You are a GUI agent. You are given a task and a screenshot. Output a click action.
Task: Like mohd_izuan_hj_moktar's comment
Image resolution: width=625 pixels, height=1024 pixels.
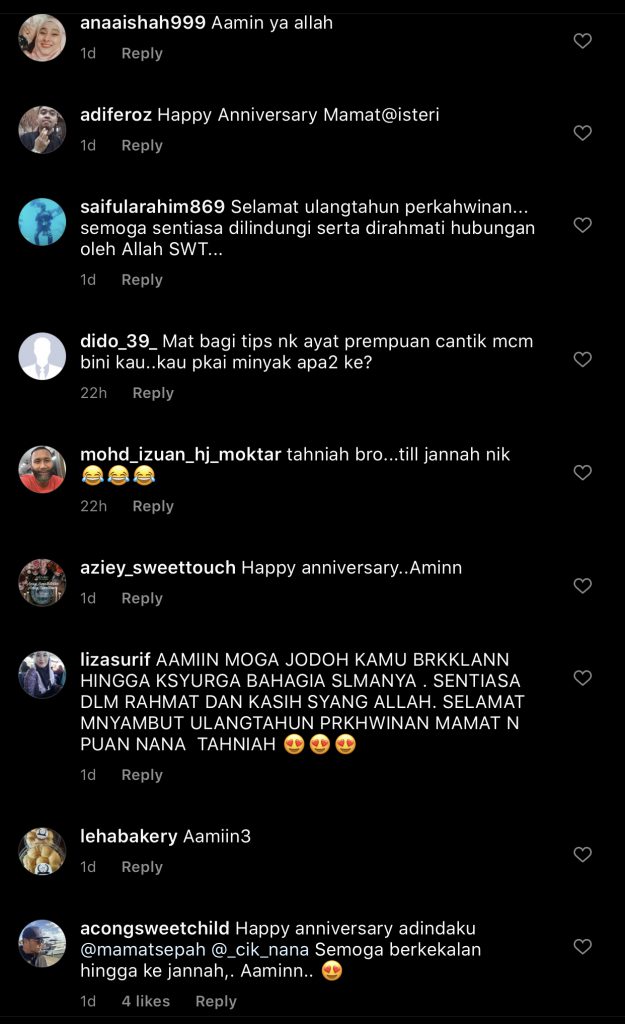pos(583,472)
